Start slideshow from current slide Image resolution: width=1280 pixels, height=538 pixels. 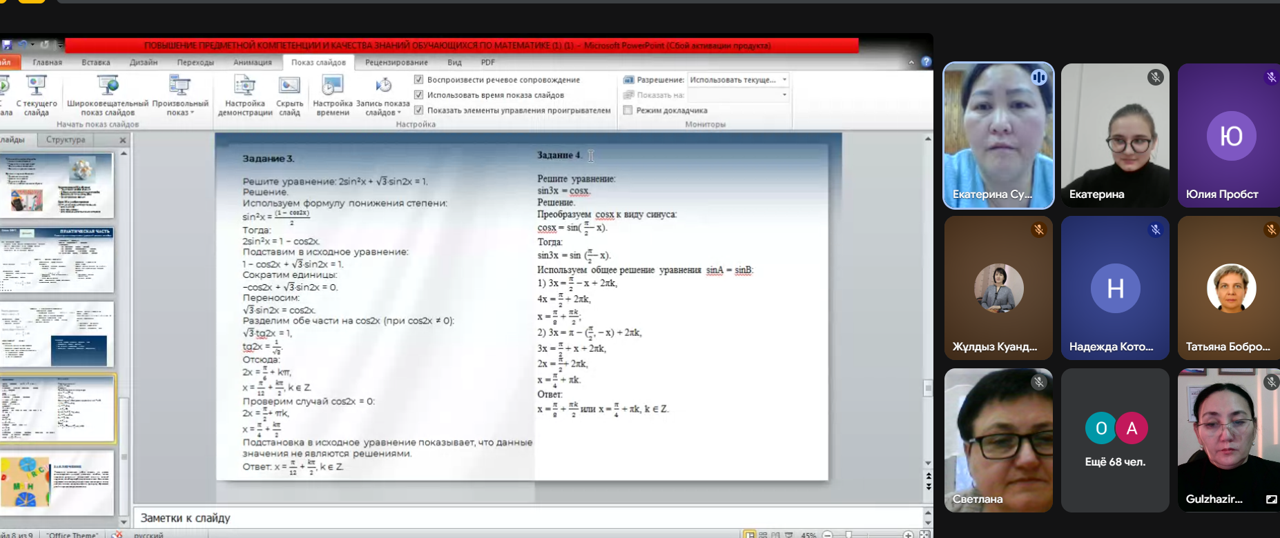click(37, 93)
